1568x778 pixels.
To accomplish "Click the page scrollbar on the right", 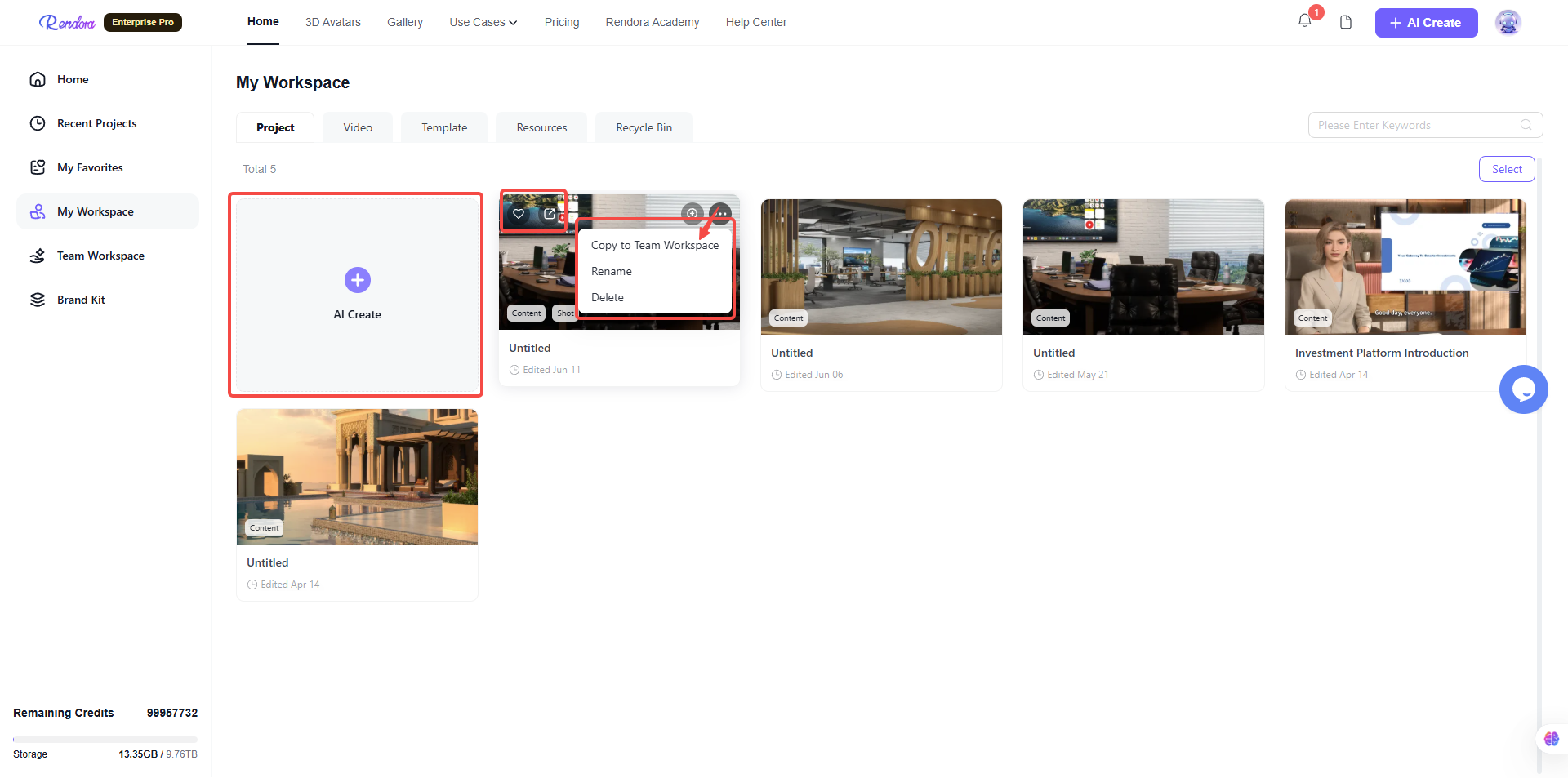I will pos(1539,465).
